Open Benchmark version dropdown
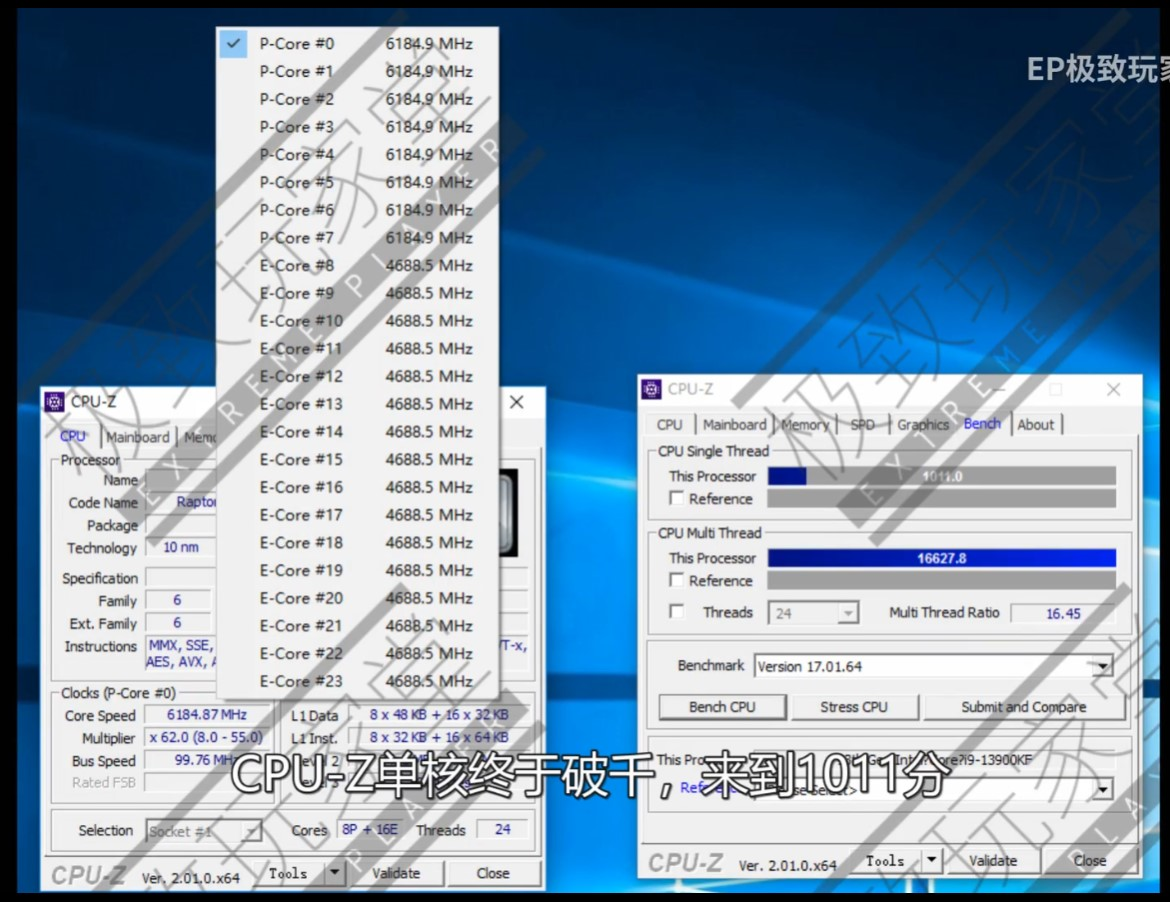1170x902 pixels. 933,666
